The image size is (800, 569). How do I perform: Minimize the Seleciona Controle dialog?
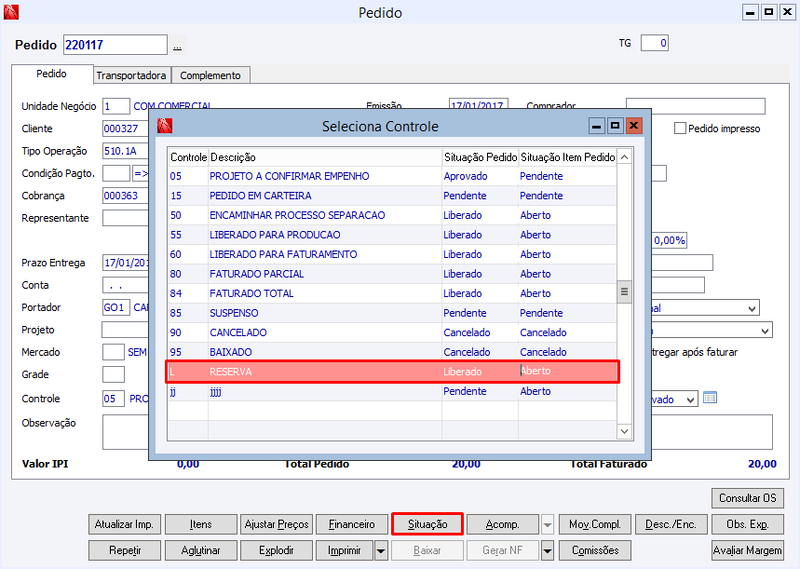click(596, 126)
